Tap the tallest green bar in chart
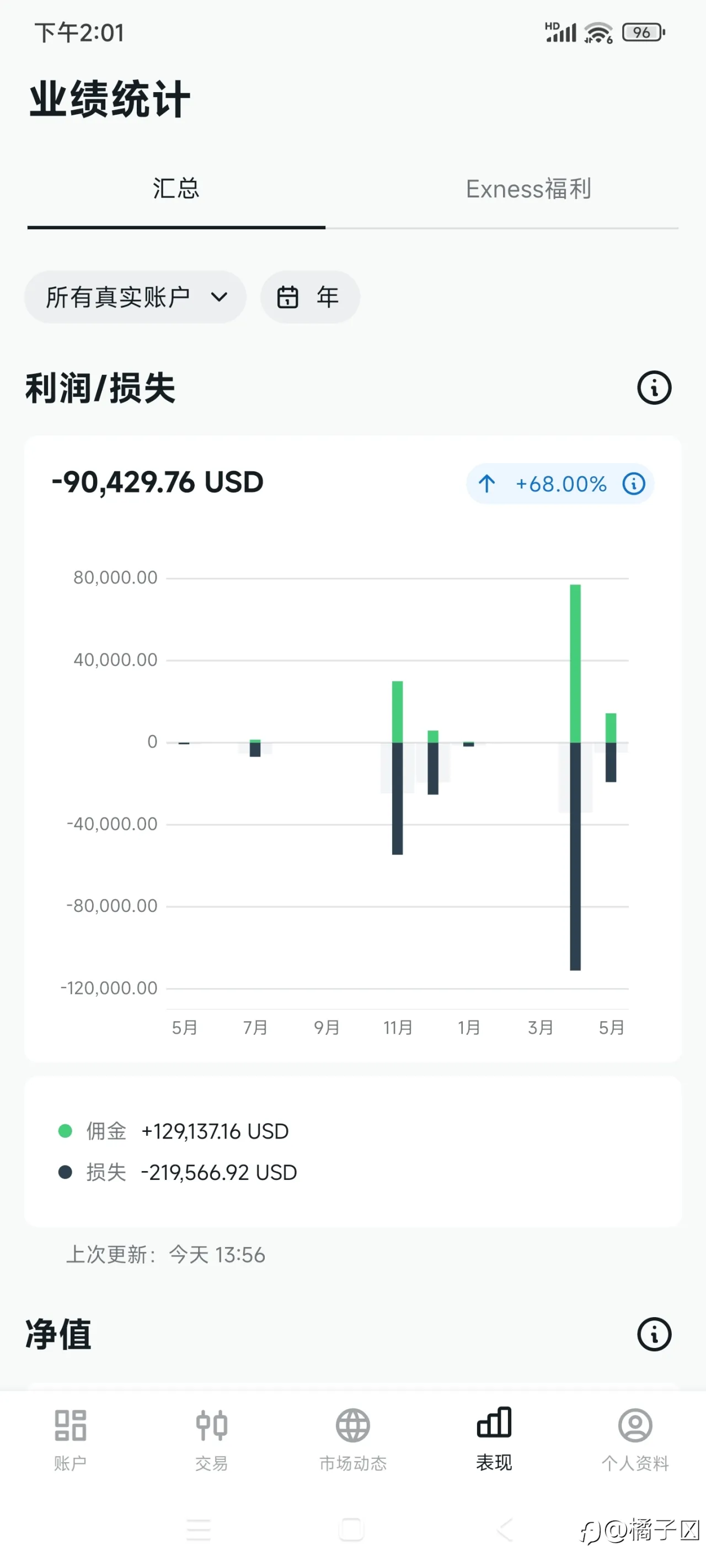 click(575, 663)
